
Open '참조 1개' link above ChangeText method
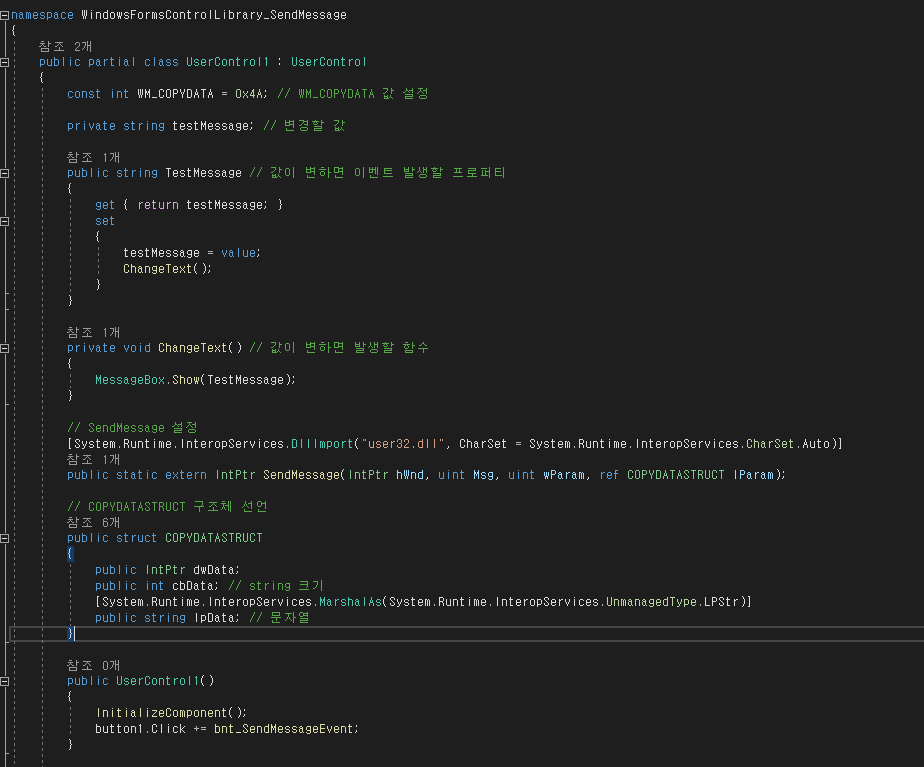[93, 332]
